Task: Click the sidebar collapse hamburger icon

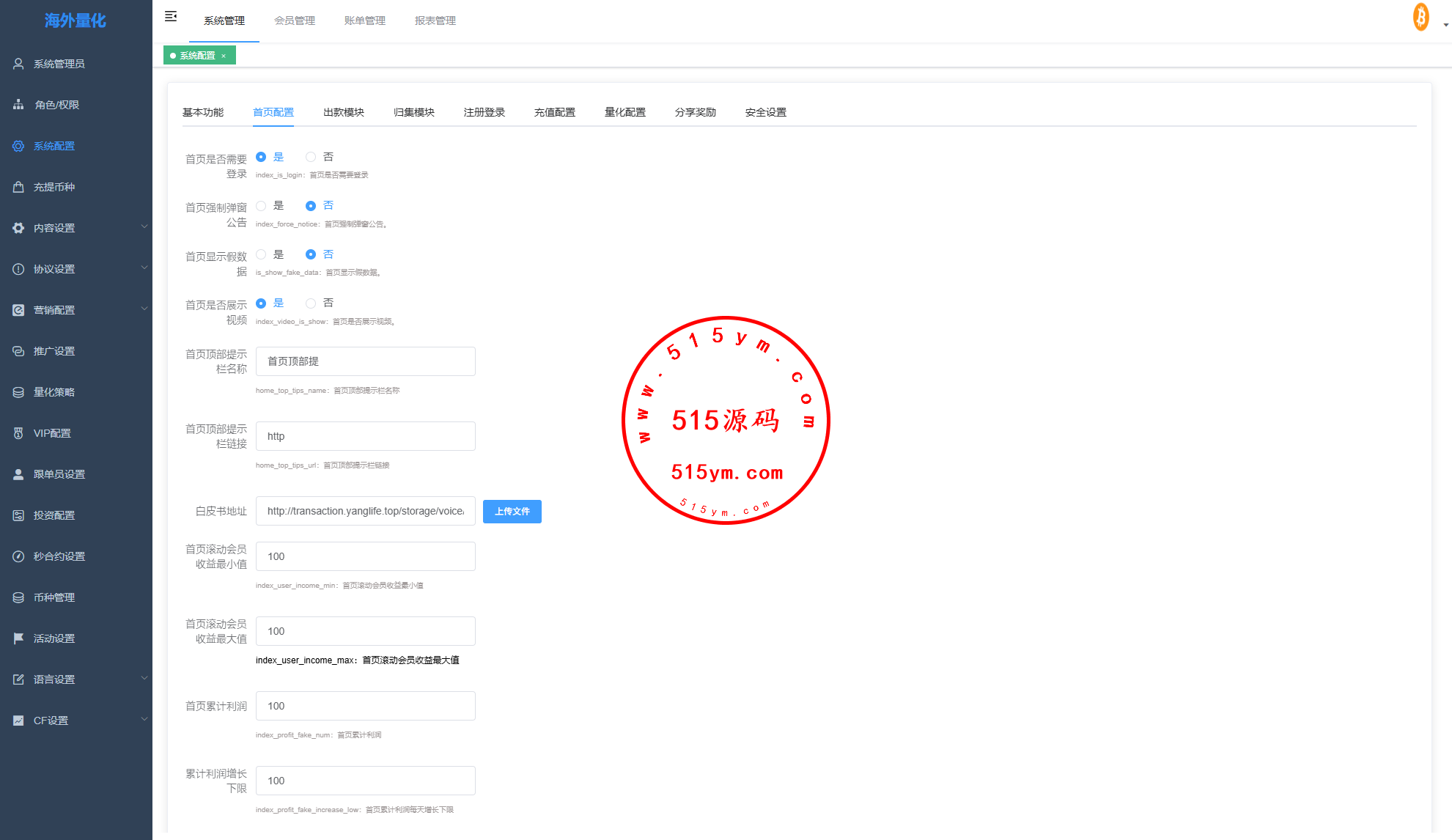Action: [x=171, y=16]
